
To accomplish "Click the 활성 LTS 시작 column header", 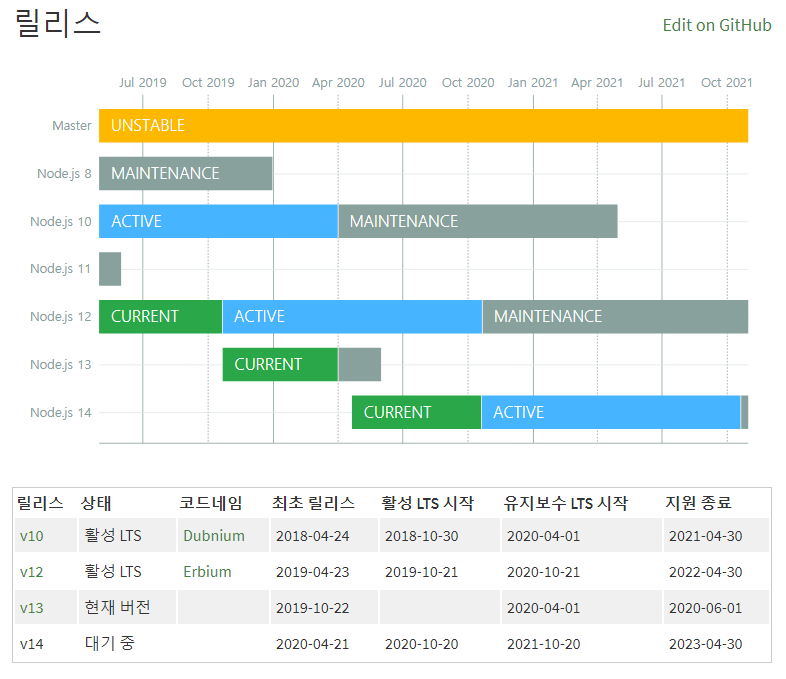I will click(x=428, y=503).
